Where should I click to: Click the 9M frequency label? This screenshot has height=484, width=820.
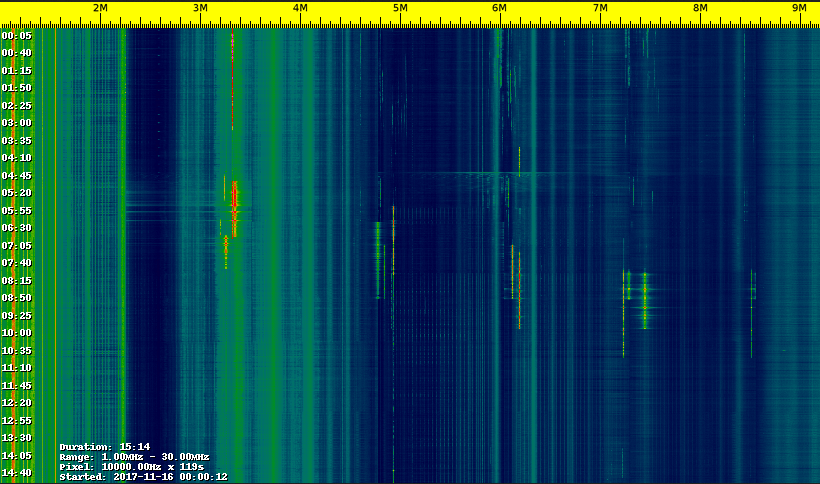(x=799, y=8)
